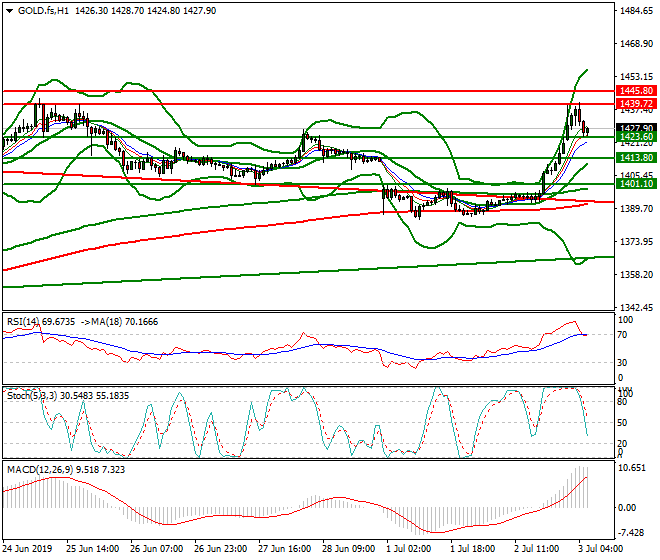Select the 1423.60 green level label
660x560 pixels.
click(636, 137)
